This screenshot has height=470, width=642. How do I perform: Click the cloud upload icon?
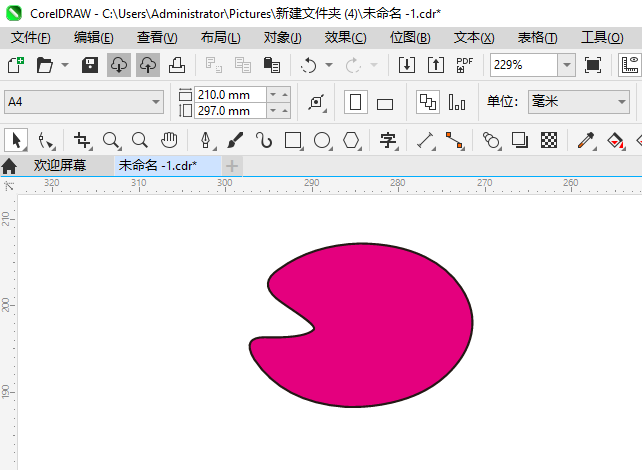pyautogui.click(x=148, y=65)
